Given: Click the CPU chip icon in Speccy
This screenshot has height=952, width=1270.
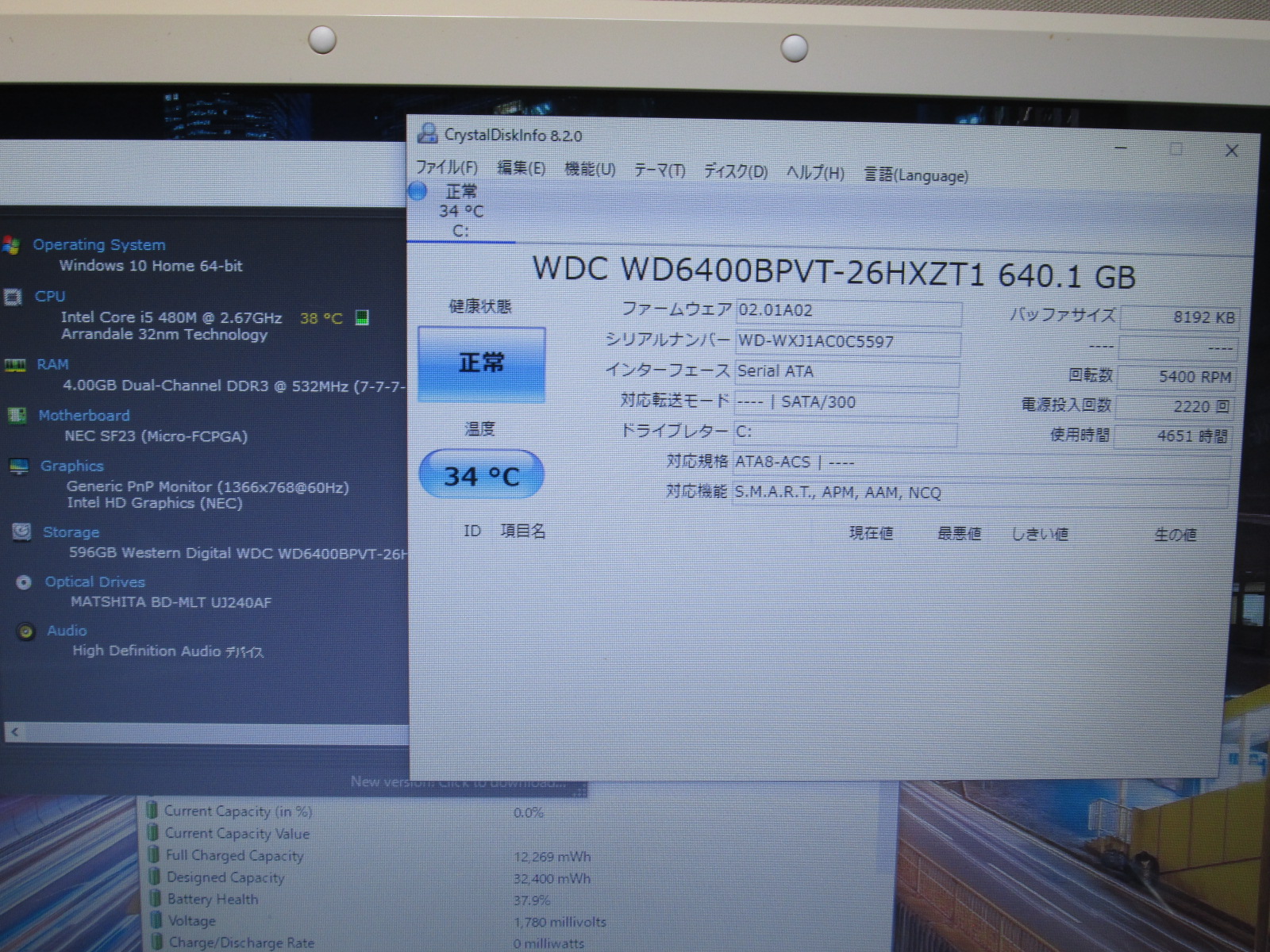Looking at the screenshot, I should click(13, 297).
